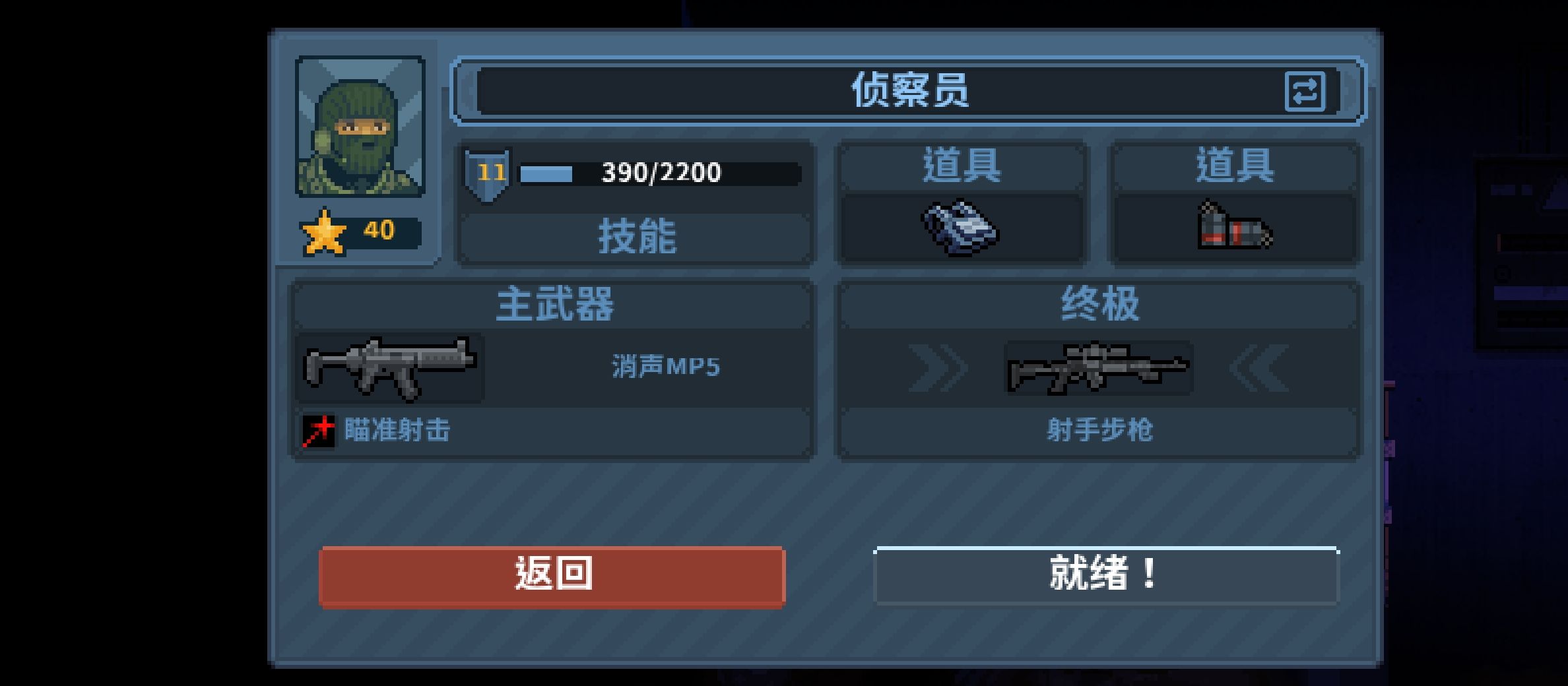The image size is (1568, 686).
Task: Click the 390/2200 experience progress bar
Action: click(x=660, y=173)
